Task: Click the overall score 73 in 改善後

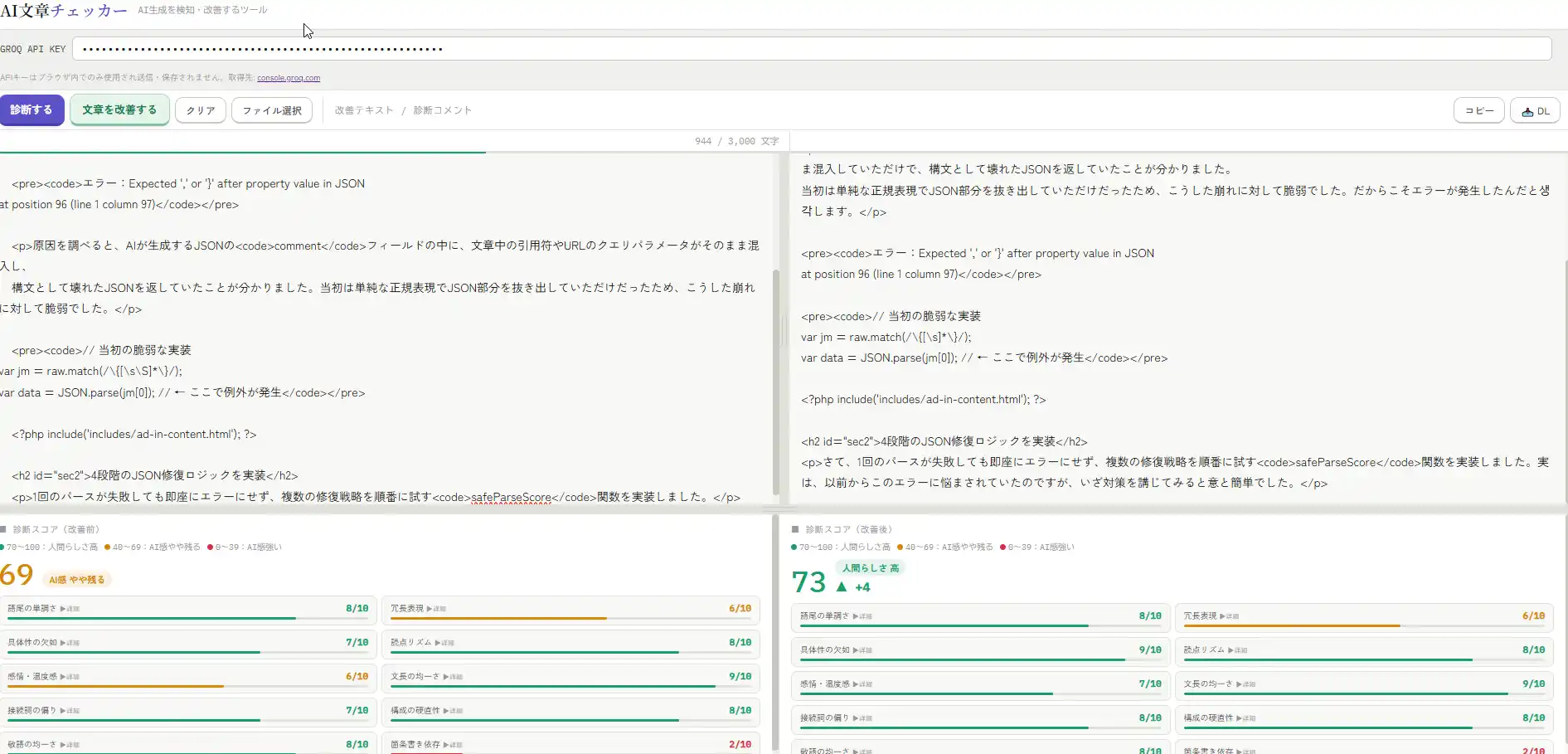Action: click(808, 582)
